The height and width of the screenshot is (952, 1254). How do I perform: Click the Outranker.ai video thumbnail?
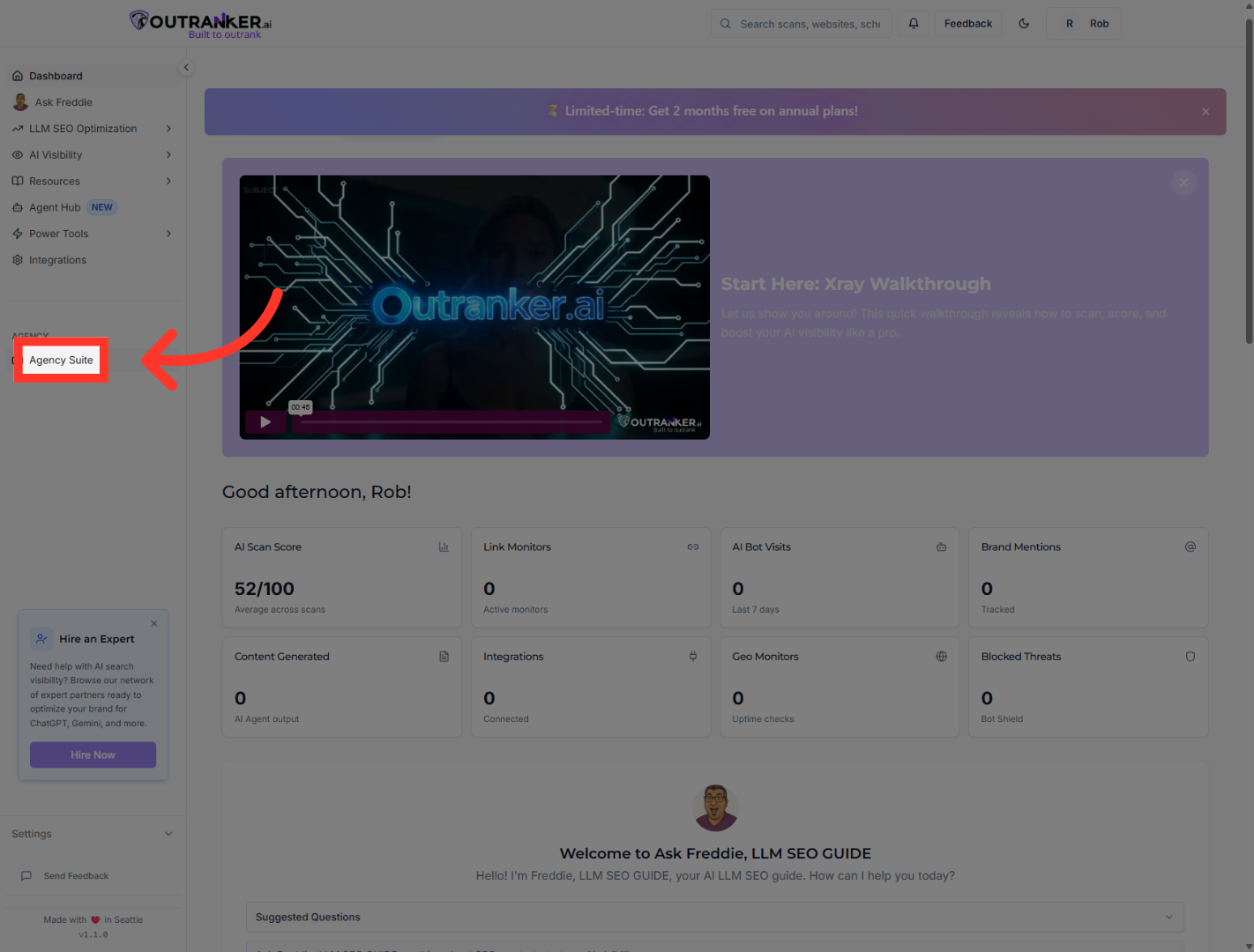click(474, 308)
